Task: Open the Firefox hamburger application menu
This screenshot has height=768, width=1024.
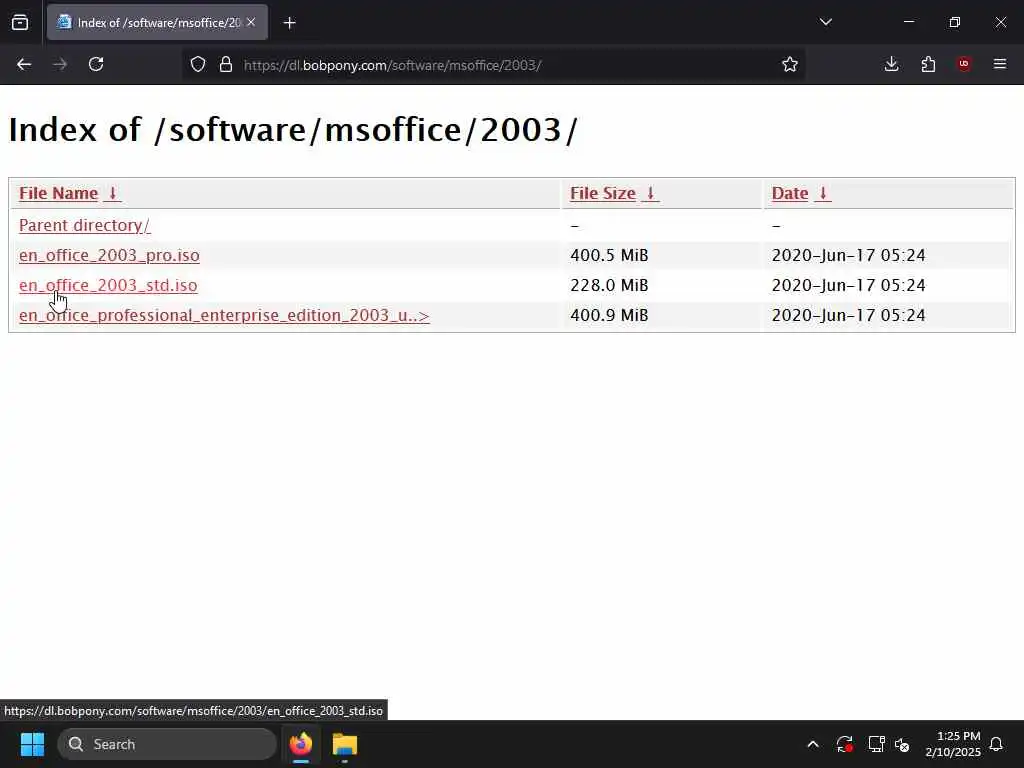Action: [1000, 64]
